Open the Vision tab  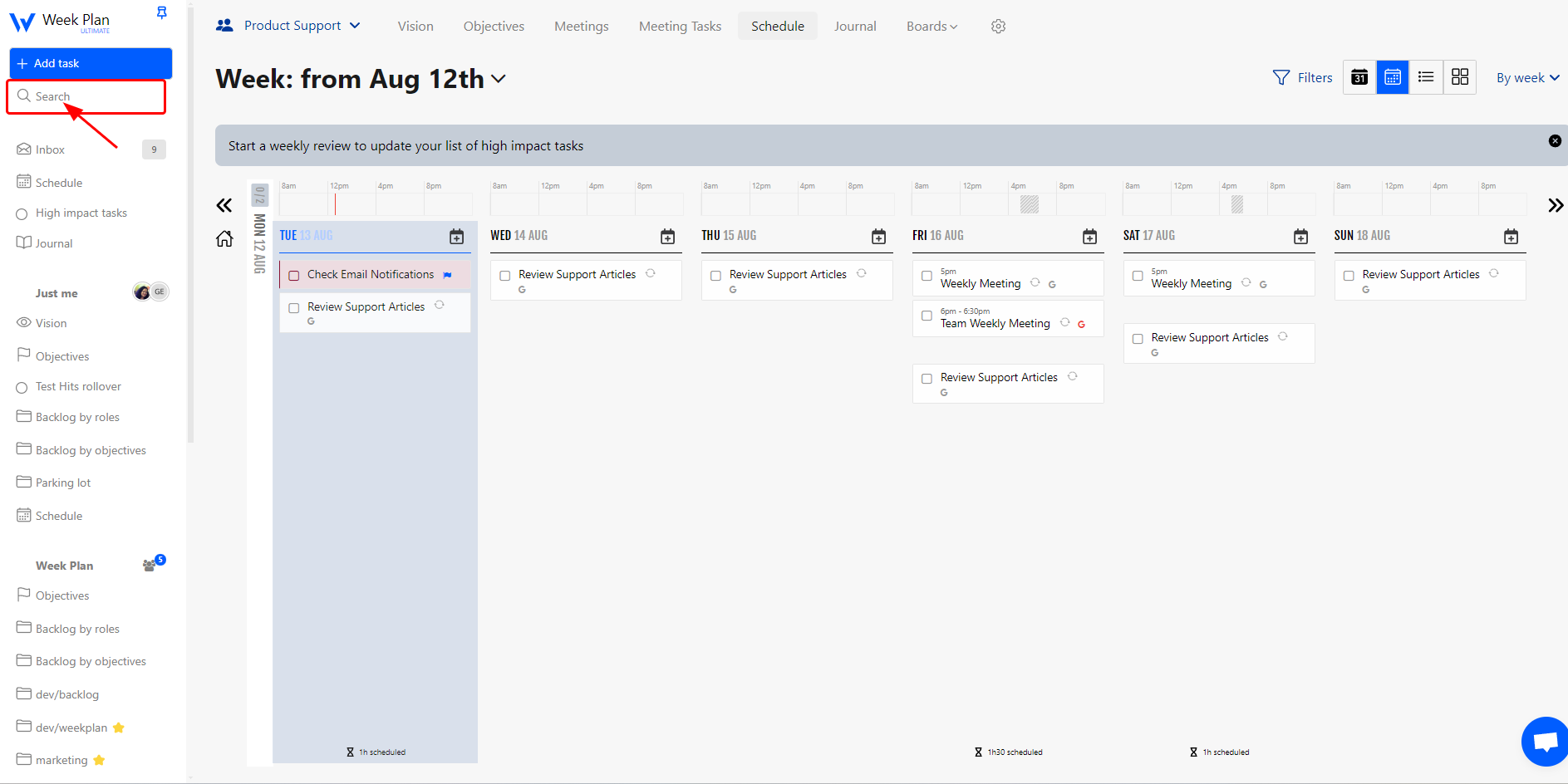415,27
